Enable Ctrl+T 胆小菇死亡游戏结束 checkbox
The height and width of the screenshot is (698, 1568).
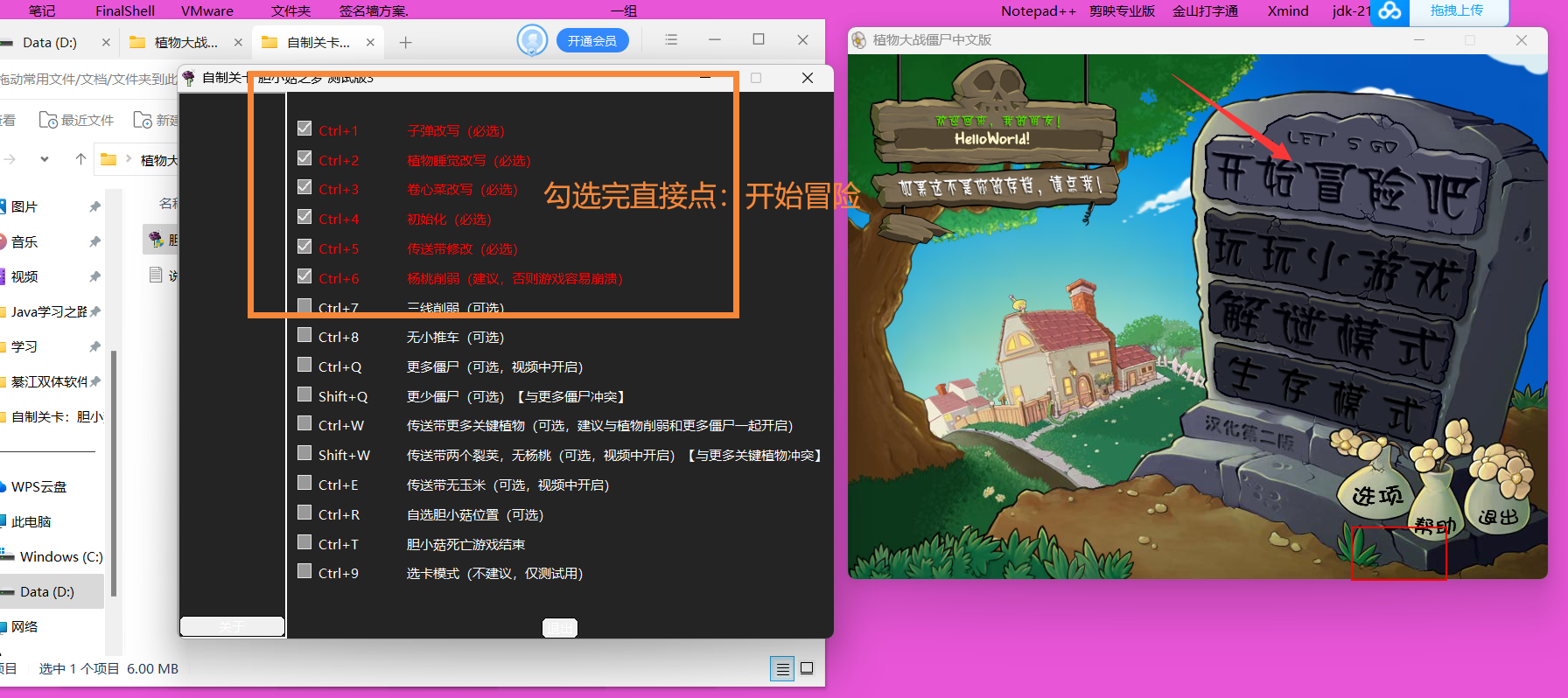pos(304,542)
